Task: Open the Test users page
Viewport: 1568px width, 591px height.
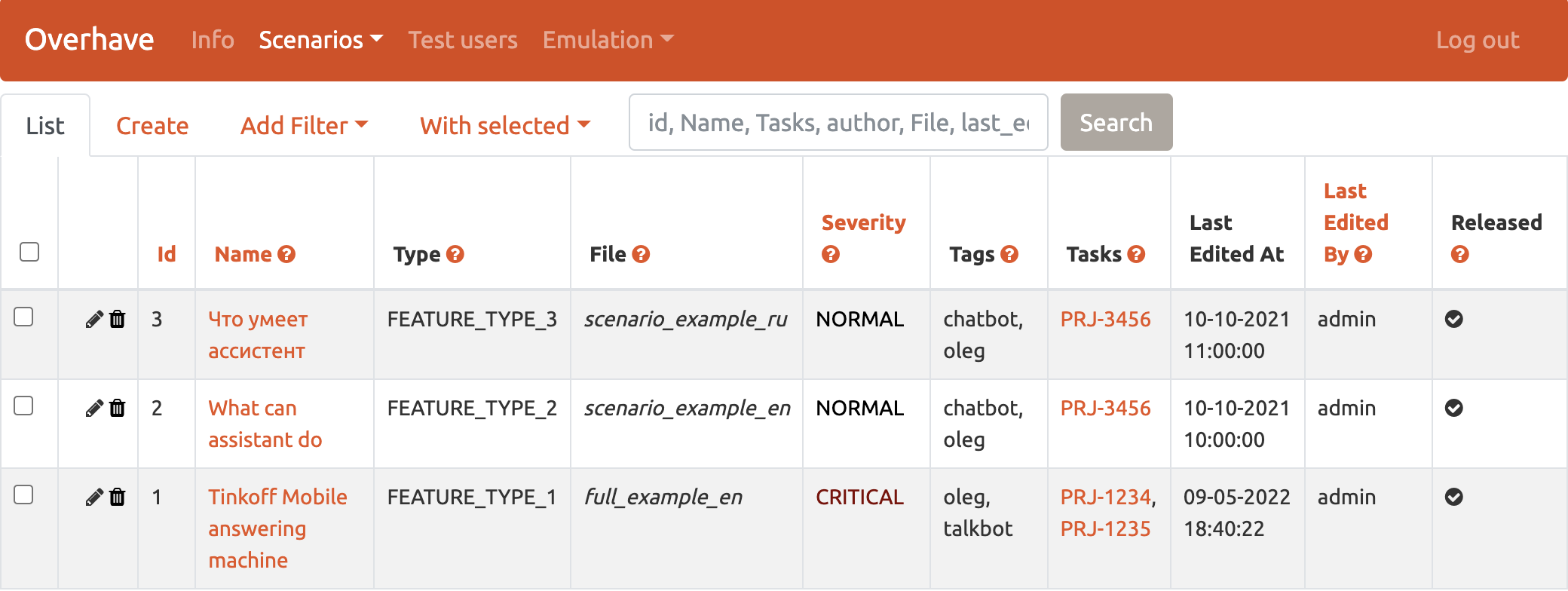Action: (x=463, y=40)
